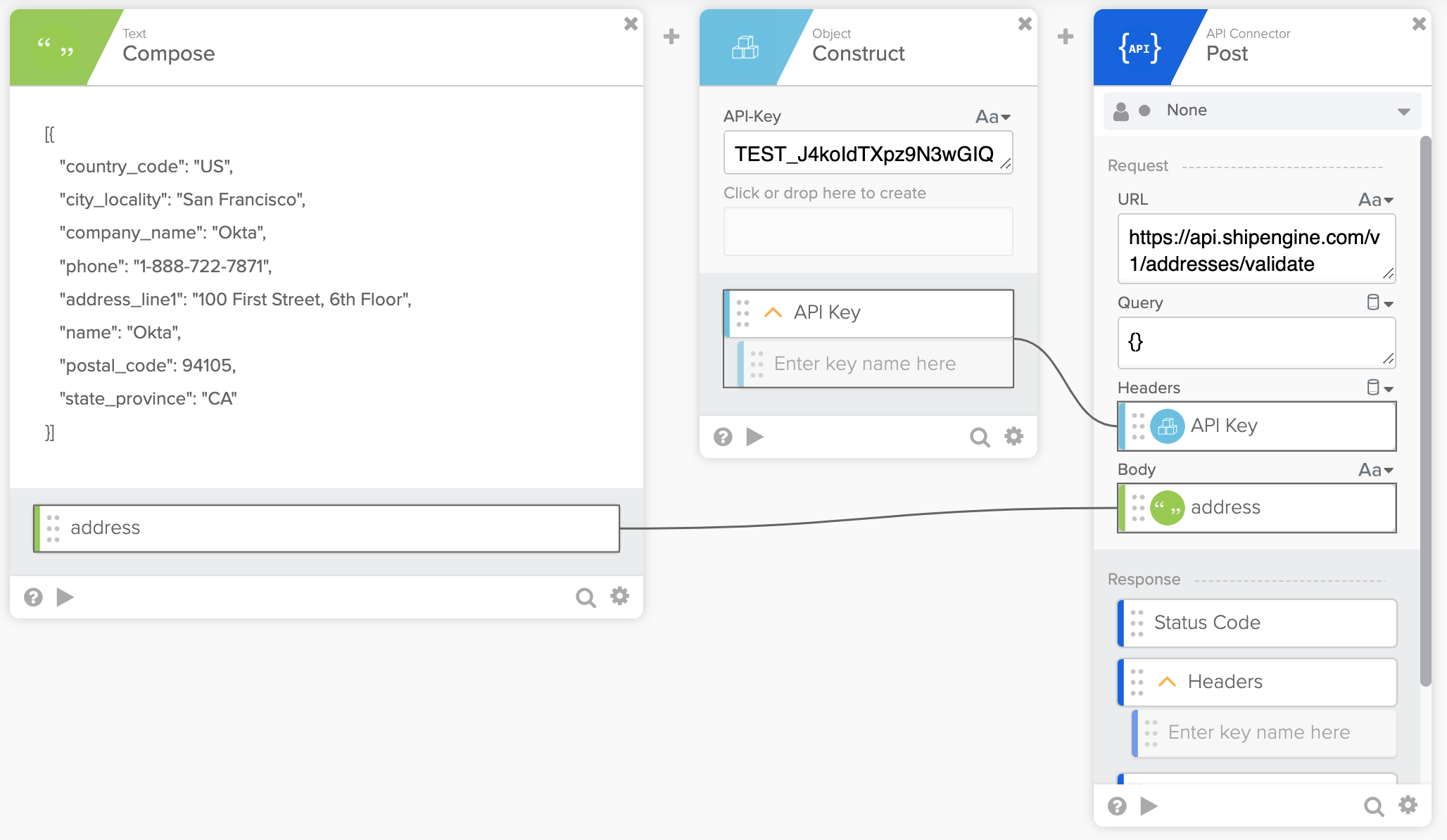Change URL field type via Aa dropdown
This screenshot has width=1447, height=840.
[1375, 200]
